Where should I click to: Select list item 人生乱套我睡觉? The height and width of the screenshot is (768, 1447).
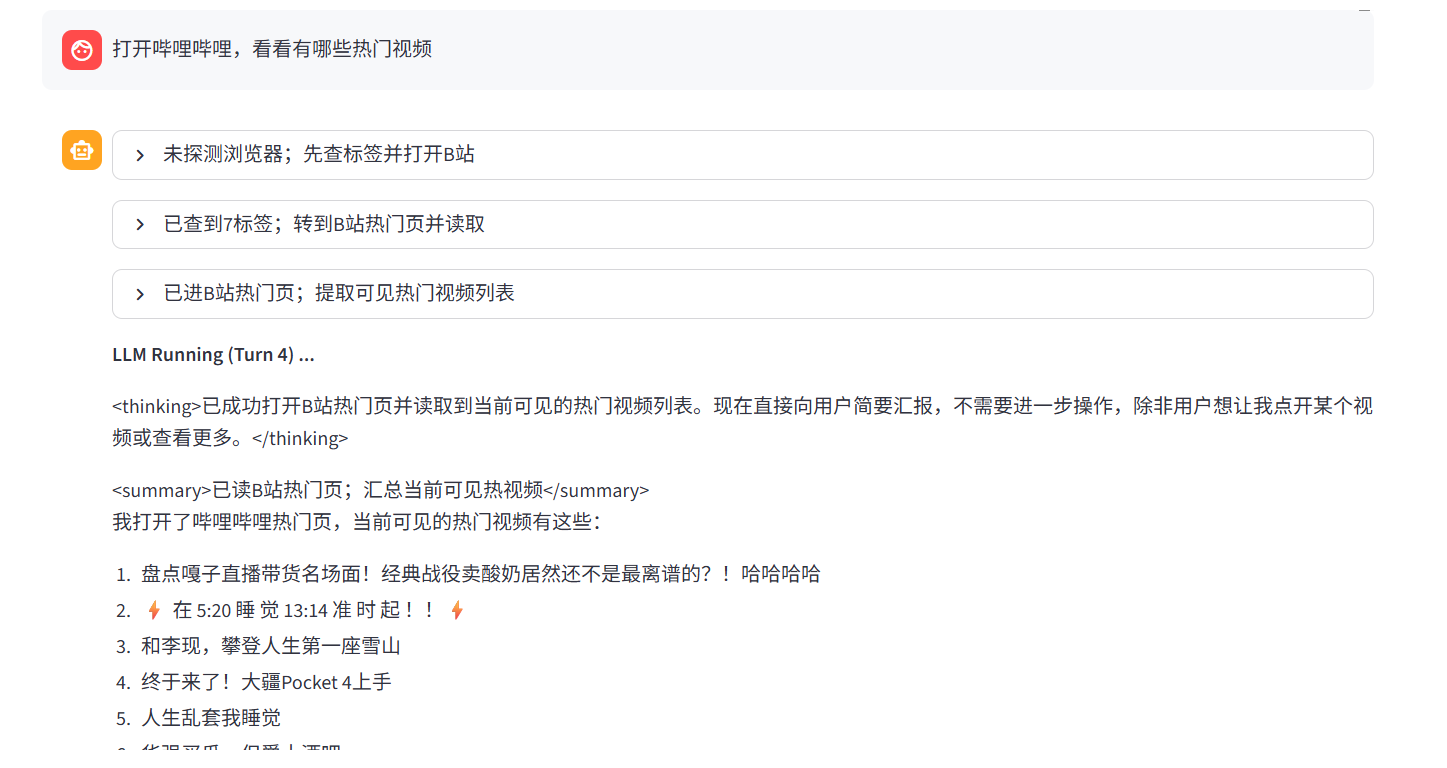pos(211,718)
